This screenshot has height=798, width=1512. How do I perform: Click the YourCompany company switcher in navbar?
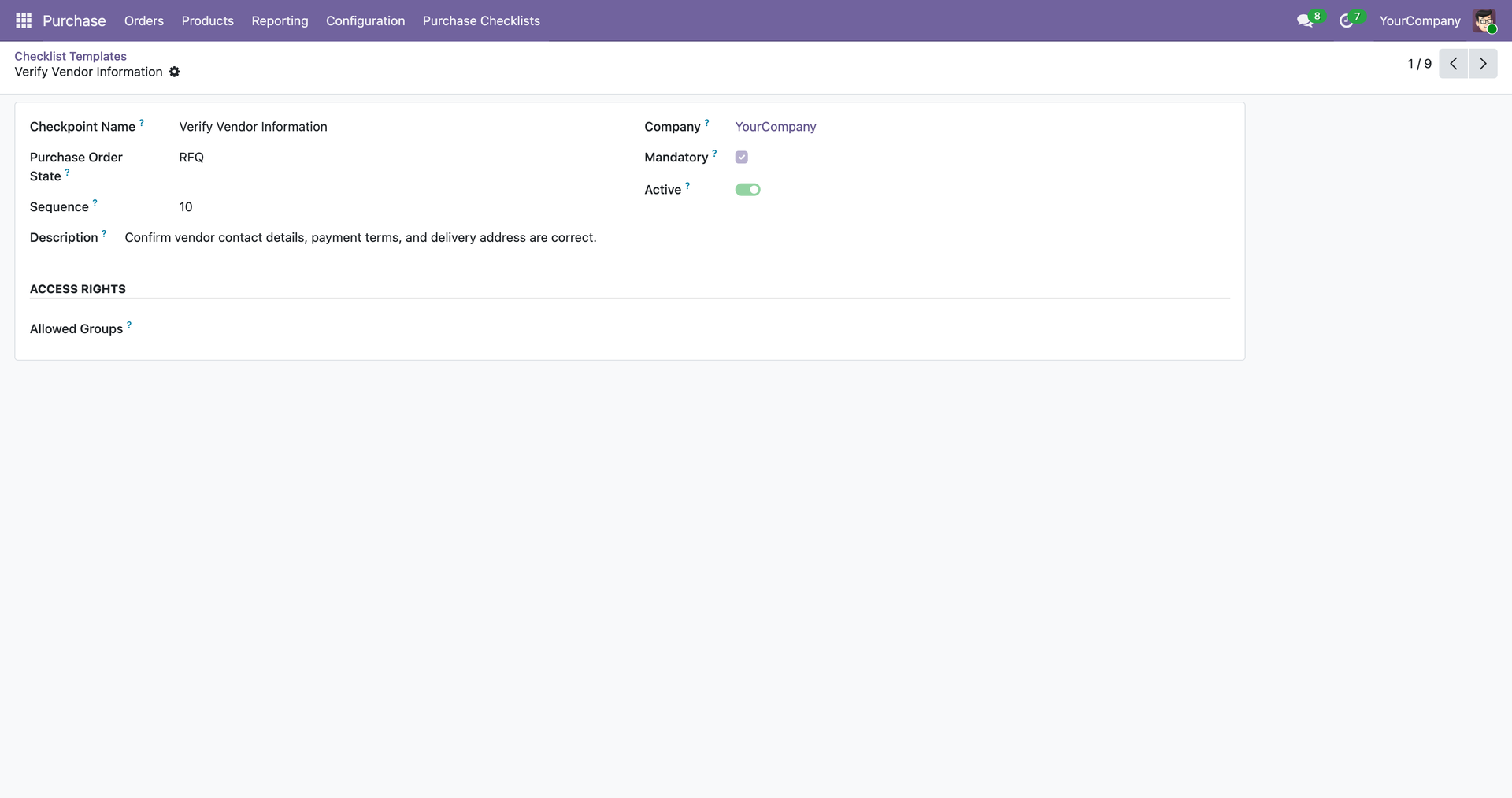tap(1419, 20)
